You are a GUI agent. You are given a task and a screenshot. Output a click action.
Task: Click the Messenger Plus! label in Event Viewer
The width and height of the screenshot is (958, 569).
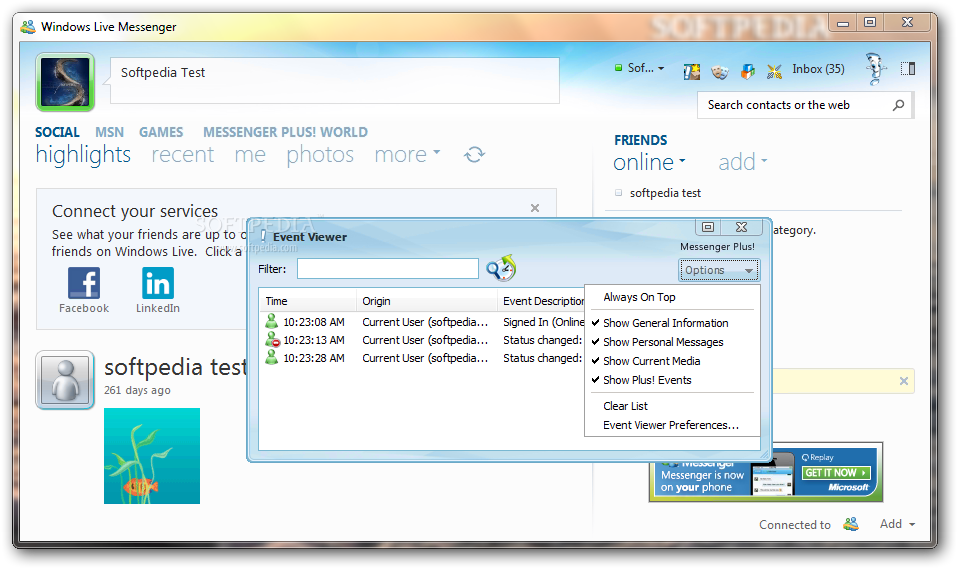tap(717, 247)
